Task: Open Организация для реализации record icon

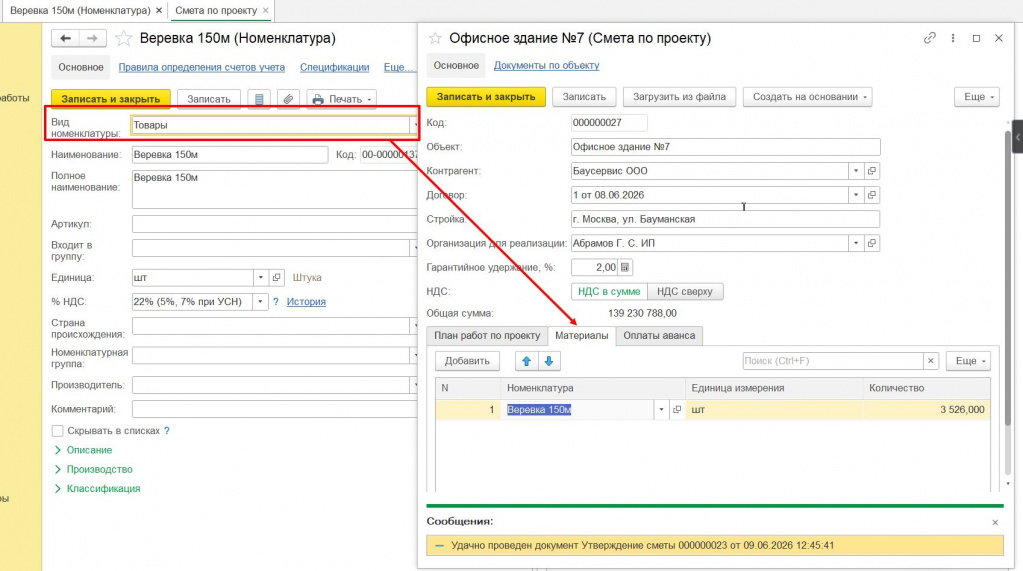Action: point(872,243)
